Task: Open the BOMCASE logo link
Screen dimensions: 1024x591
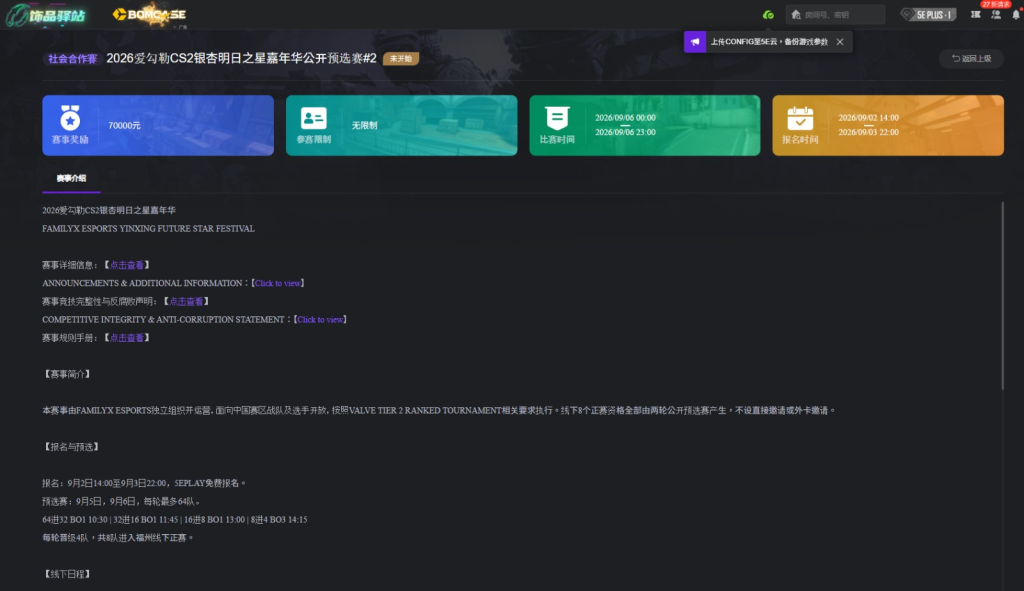Action: point(150,14)
